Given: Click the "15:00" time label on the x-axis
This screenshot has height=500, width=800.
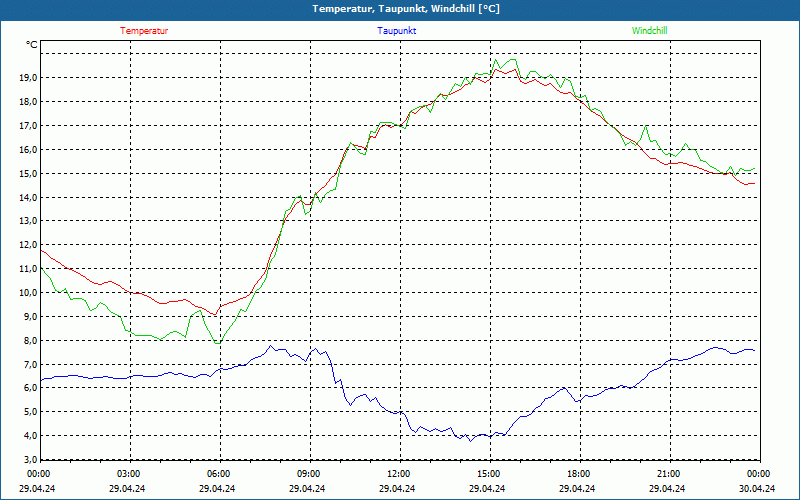Looking at the screenshot, I should coord(488,474).
